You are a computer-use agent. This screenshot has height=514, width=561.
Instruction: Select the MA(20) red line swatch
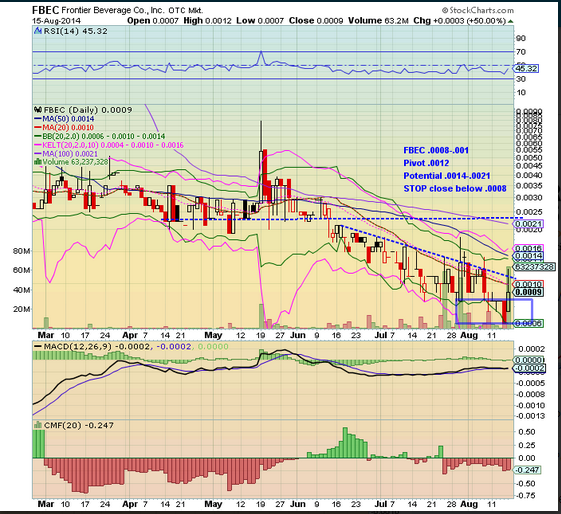click(x=38, y=127)
